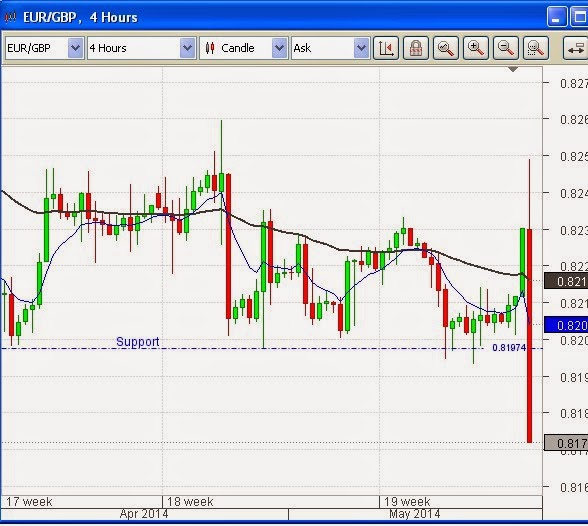This screenshot has width=588, height=526.
Task: Click the large red candle at the chart's right edge
Action: point(530,336)
